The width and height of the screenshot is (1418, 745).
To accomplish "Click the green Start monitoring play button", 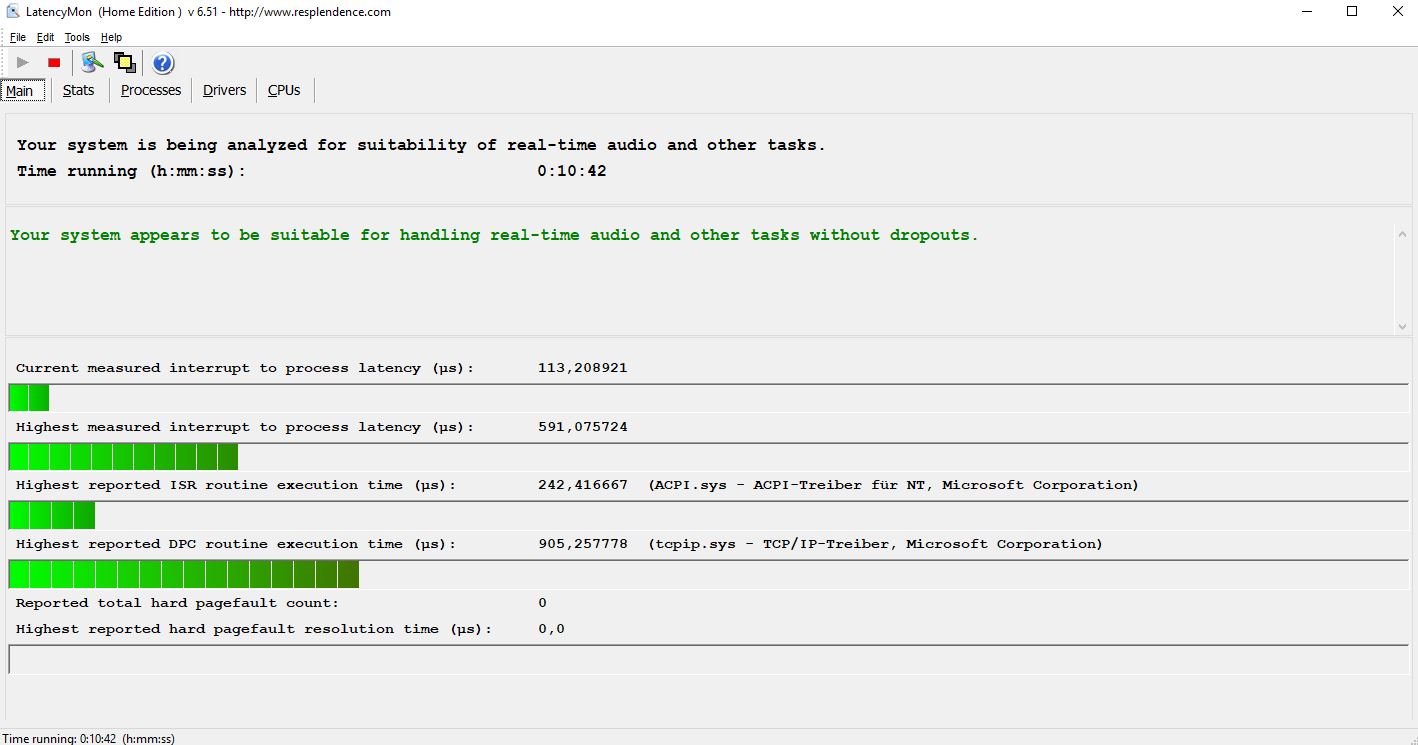I will (23, 63).
